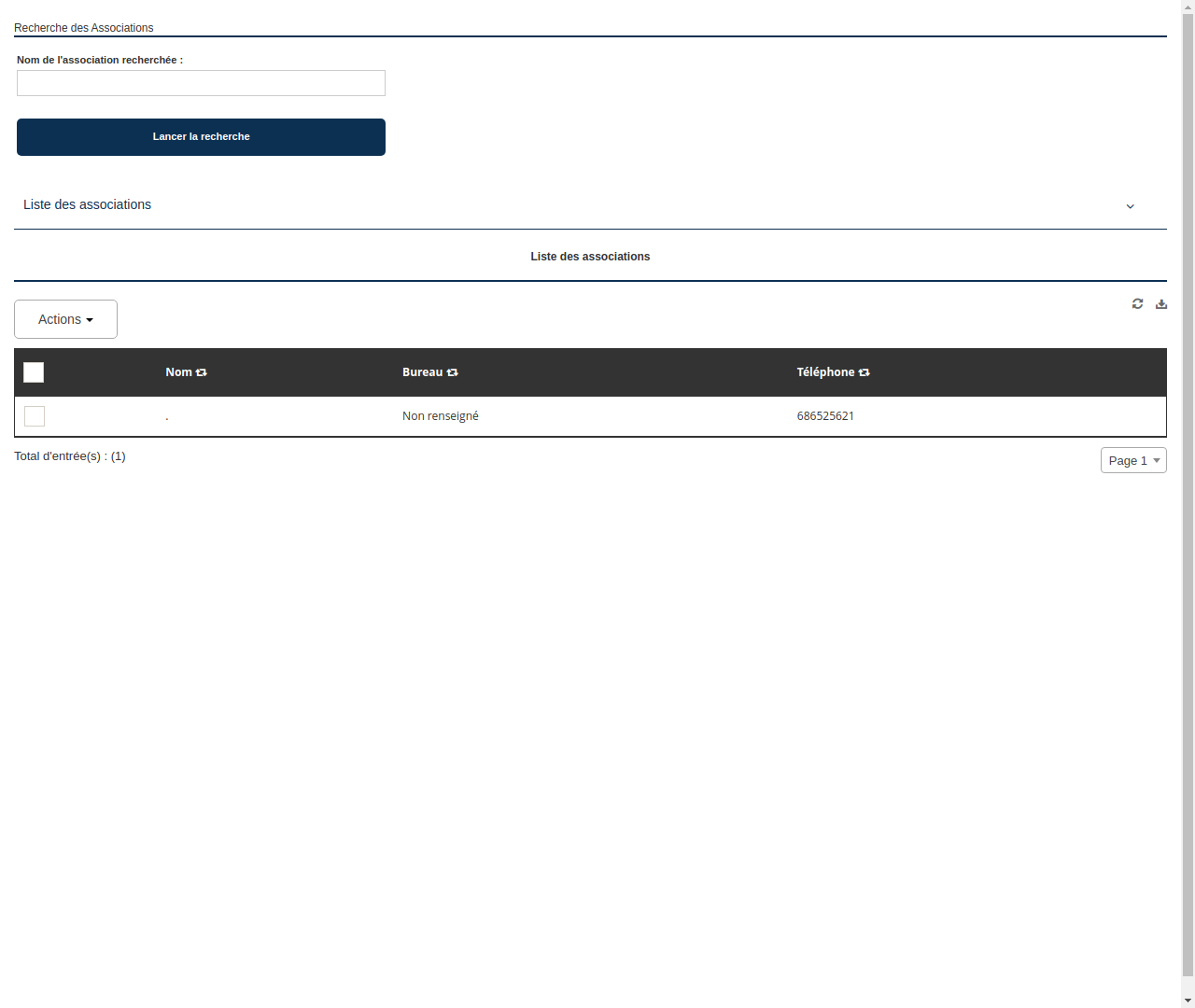The height and width of the screenshot is (1008, 1195).
Task: Open the Page 1 selector
Action: (1132, 460)
